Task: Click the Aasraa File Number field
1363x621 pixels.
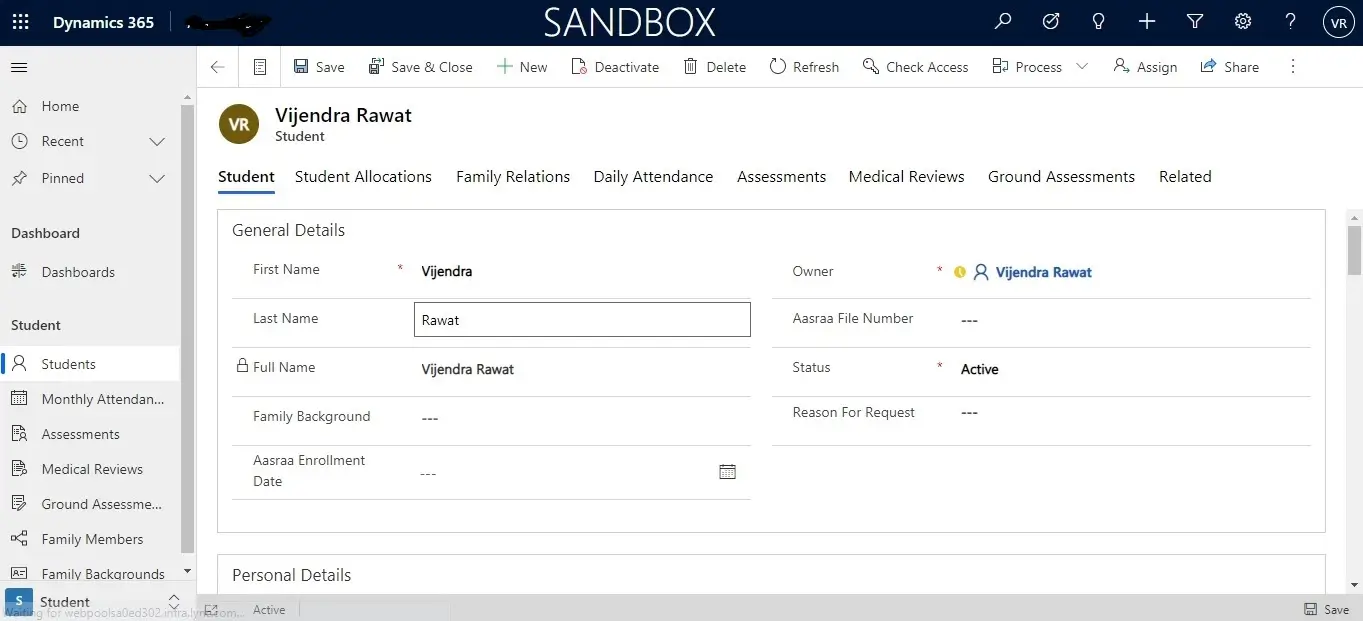Action: pos(1130,320)
